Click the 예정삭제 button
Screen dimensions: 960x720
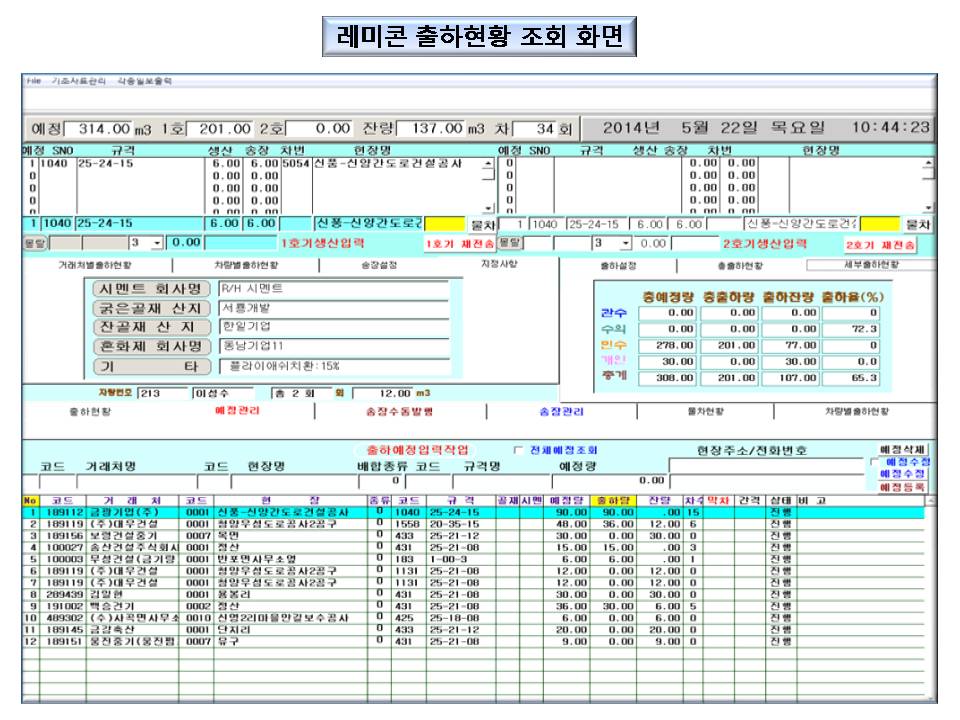click(x=903, y=449)
